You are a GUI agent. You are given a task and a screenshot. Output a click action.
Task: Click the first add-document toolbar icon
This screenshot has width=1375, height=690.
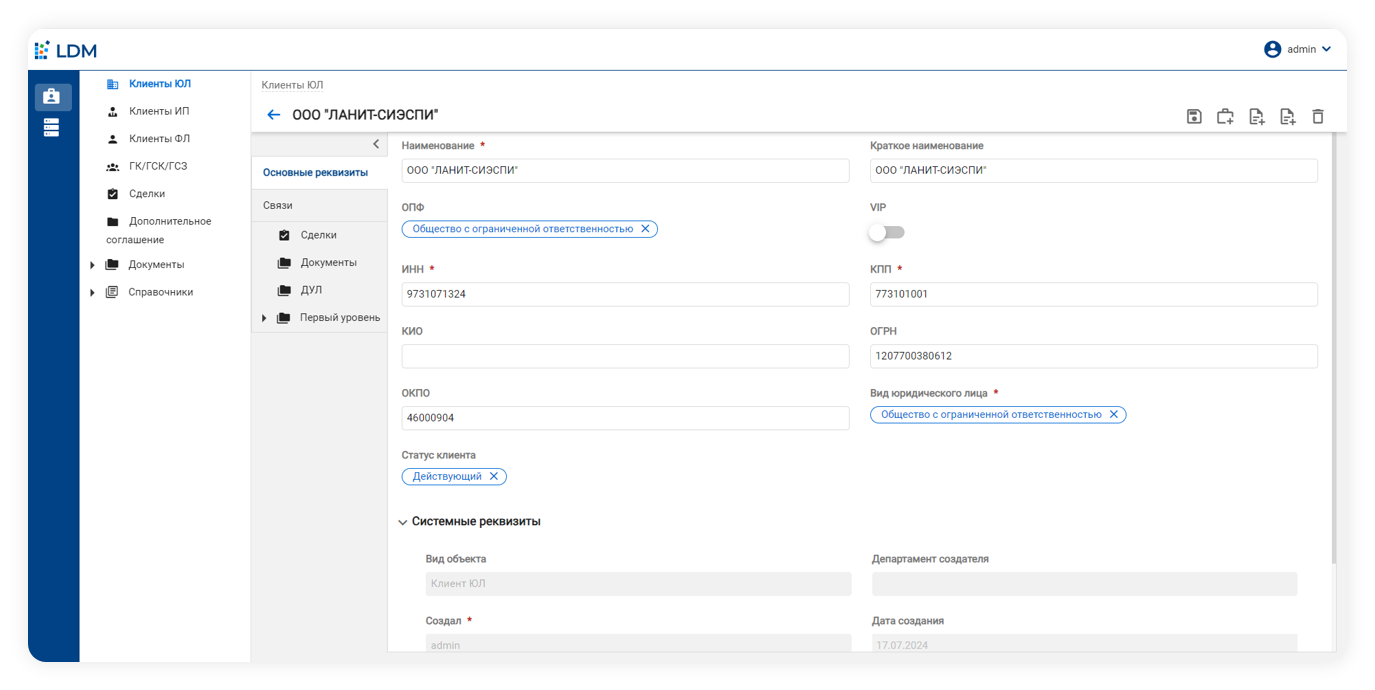1256,116
